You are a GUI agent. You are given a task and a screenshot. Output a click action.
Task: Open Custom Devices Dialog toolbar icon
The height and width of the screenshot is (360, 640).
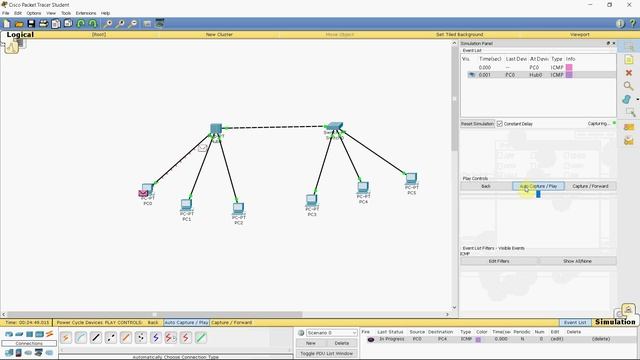coord(160,24)
